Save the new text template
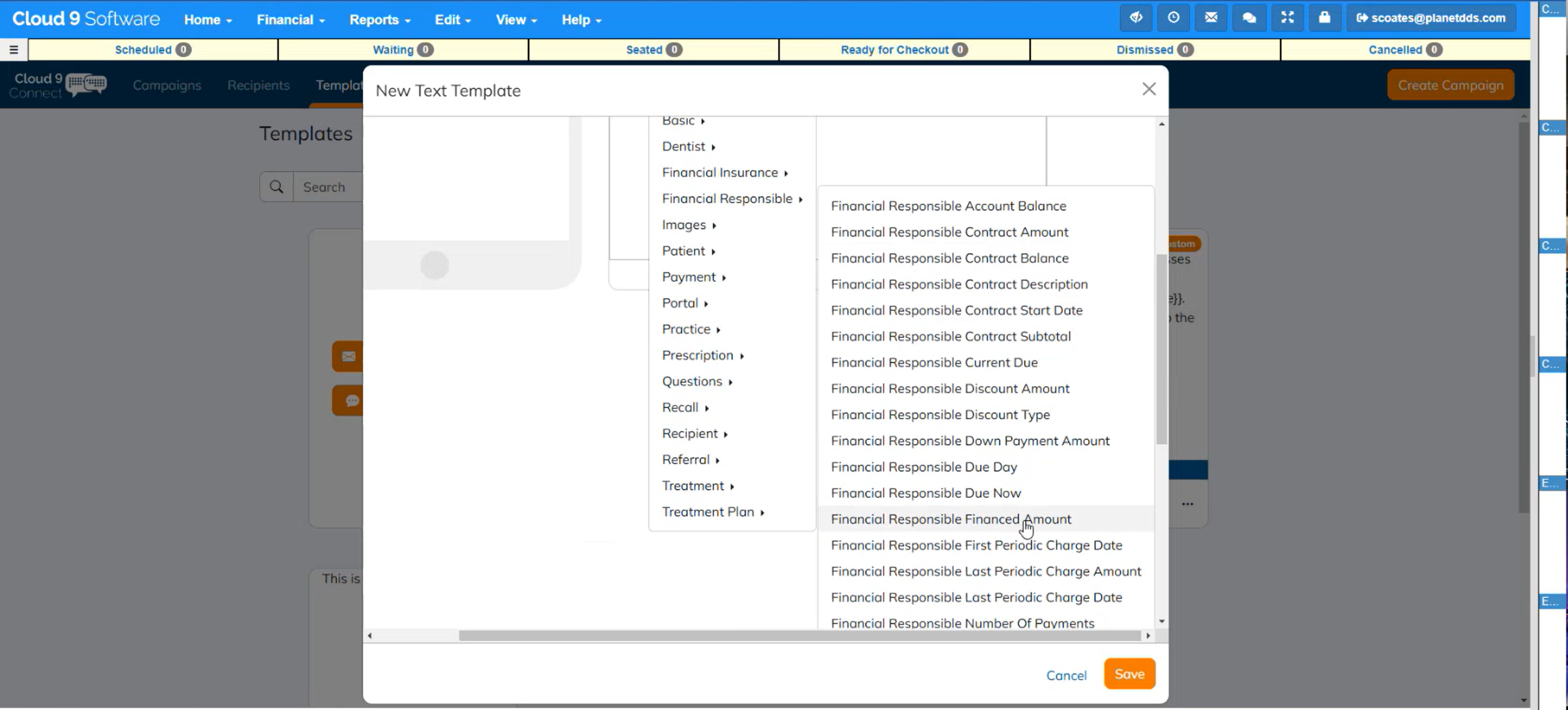The image size is (1568, 710). pos(1129,674)
